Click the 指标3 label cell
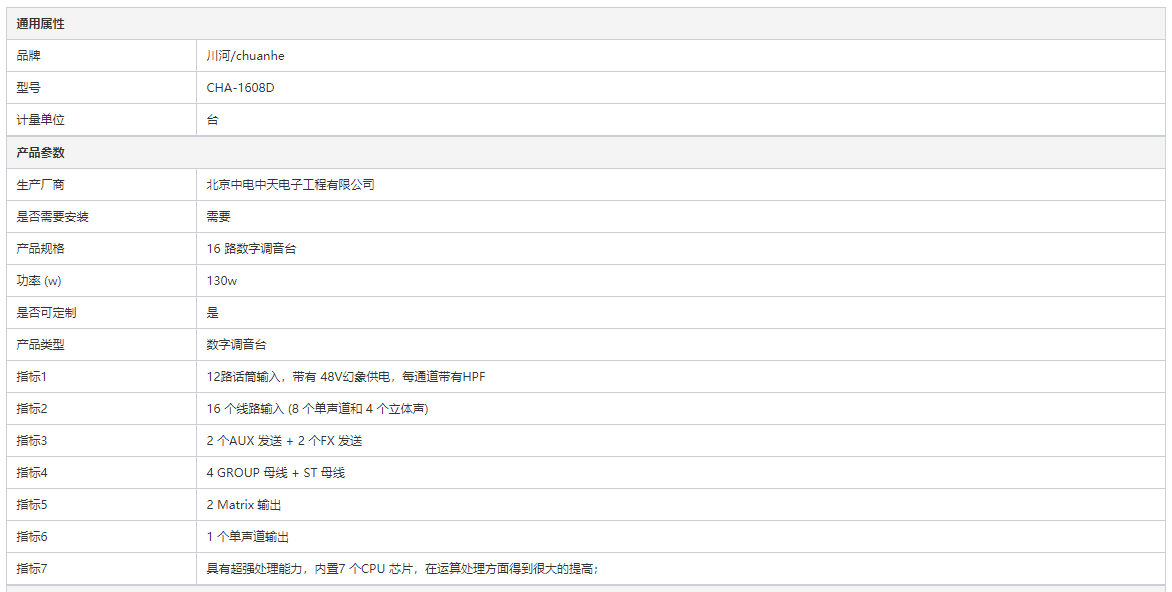The width and height of the screenshot is (1172, 592). pos(102,442)
